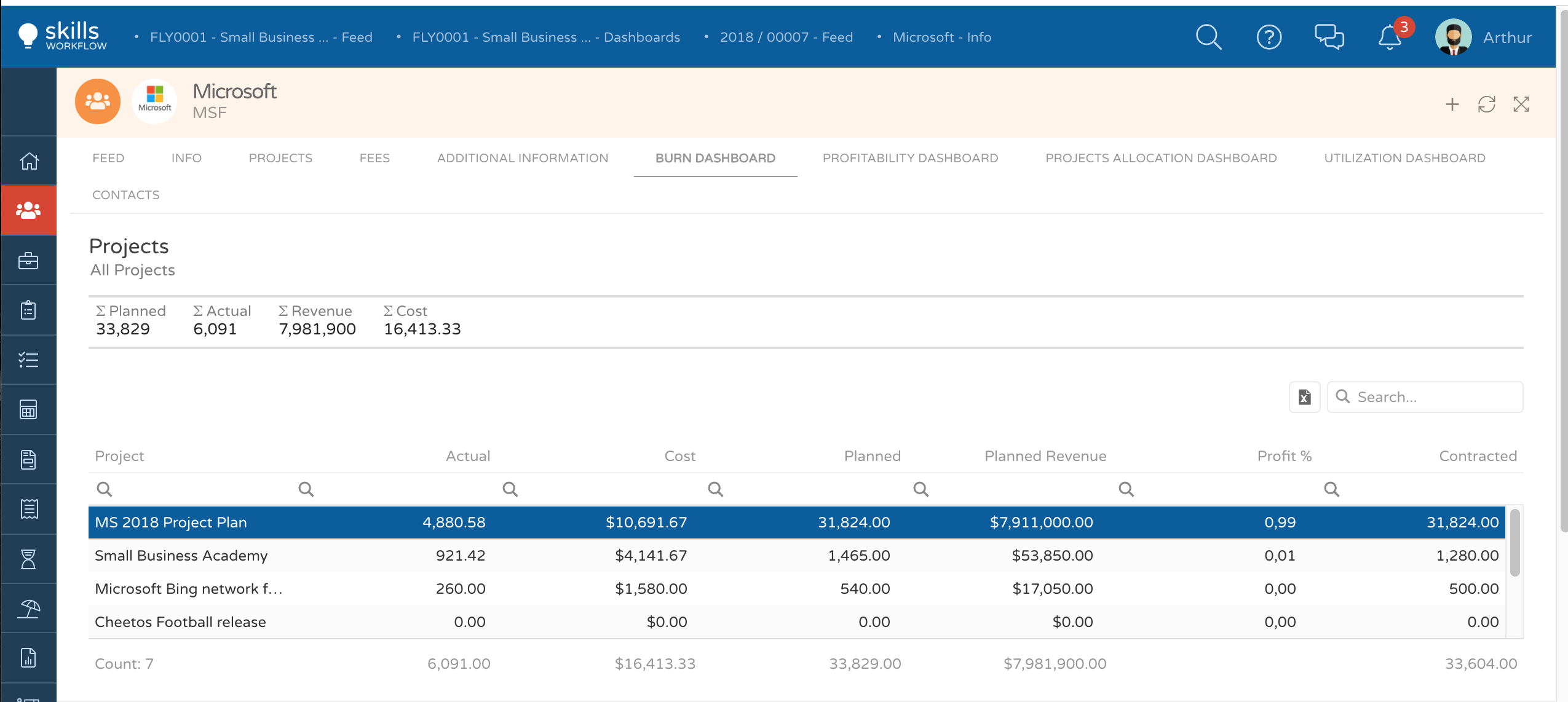The height and width of the screenshot is (702, 1568).
Task: Sort by the Actual column header
Action: (467, 456)
